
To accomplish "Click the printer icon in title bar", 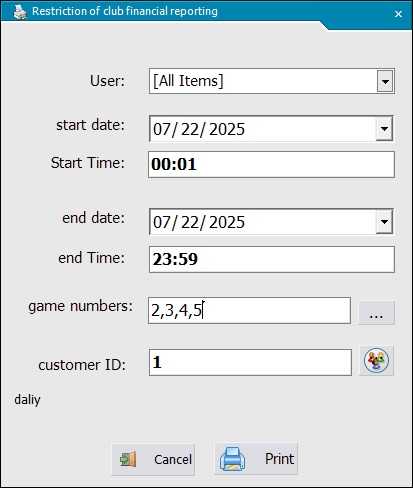I will [x=20, y=11].
